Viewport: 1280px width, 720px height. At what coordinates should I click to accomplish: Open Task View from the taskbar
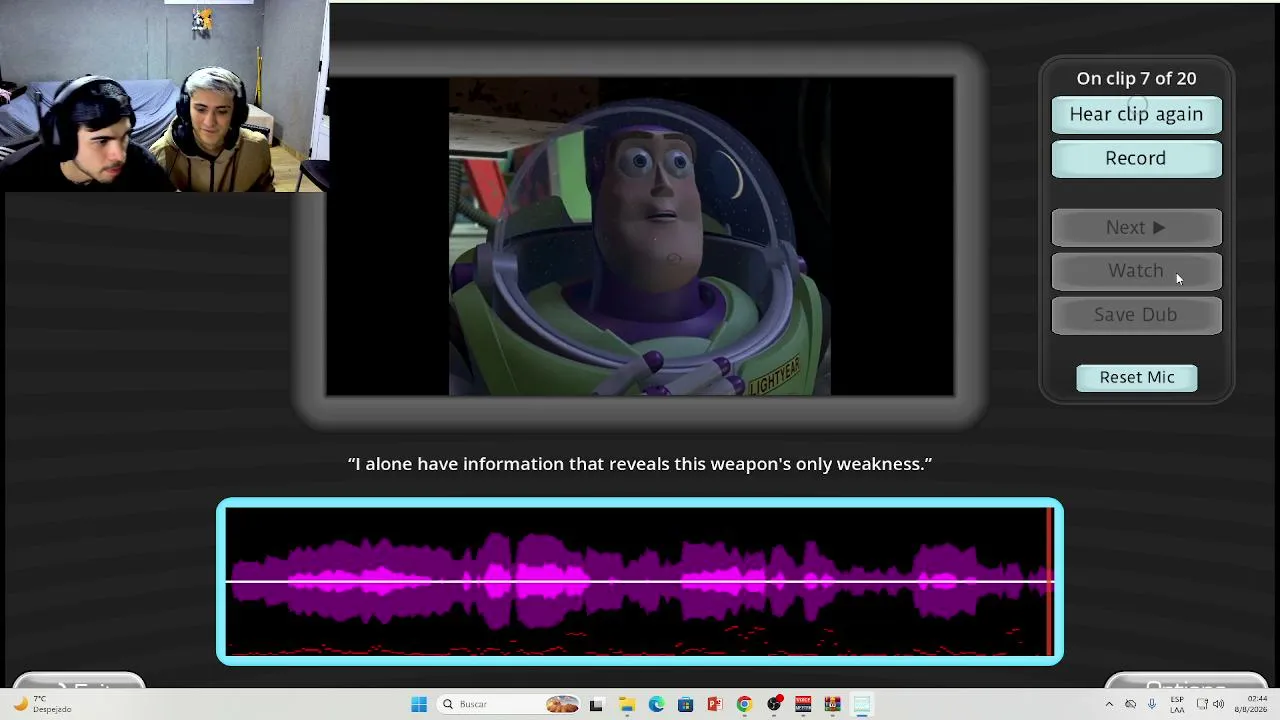(597, 704)
